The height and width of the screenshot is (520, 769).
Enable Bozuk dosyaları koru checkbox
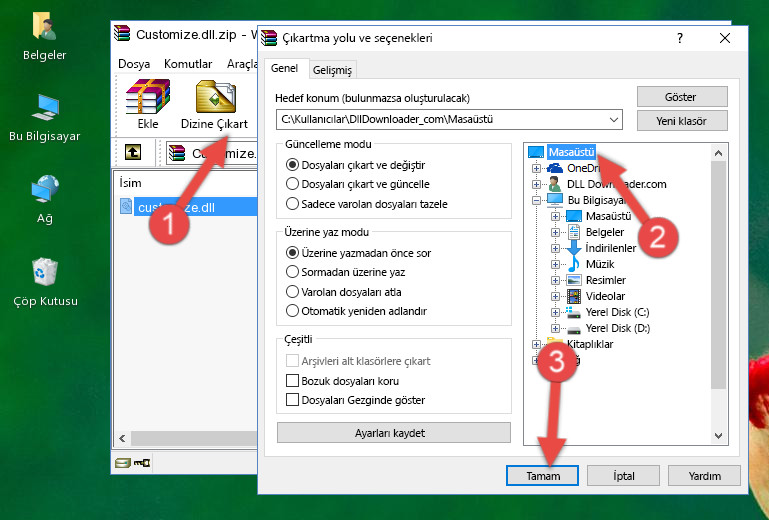292,381
